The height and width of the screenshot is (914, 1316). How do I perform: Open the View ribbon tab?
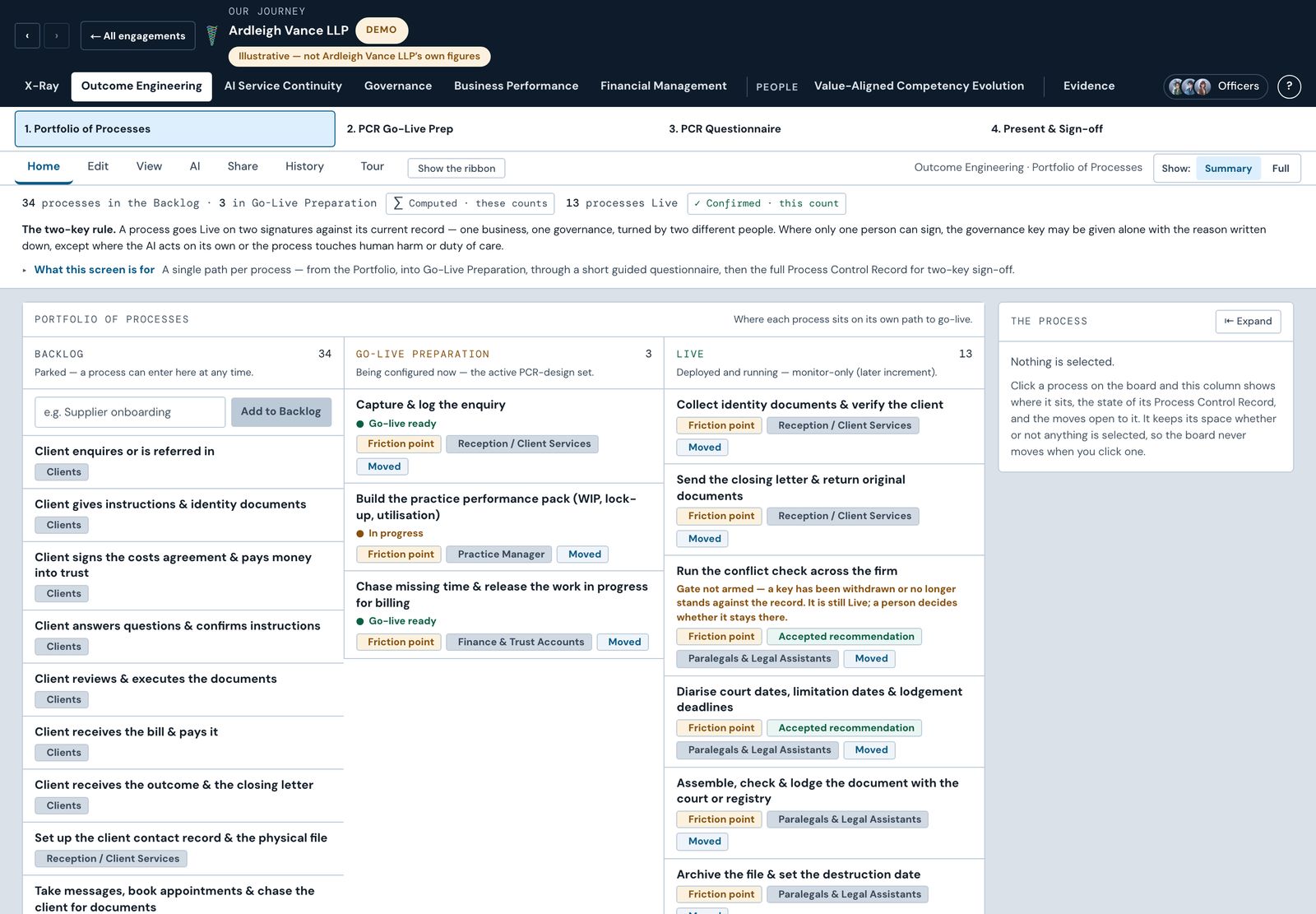149,167
